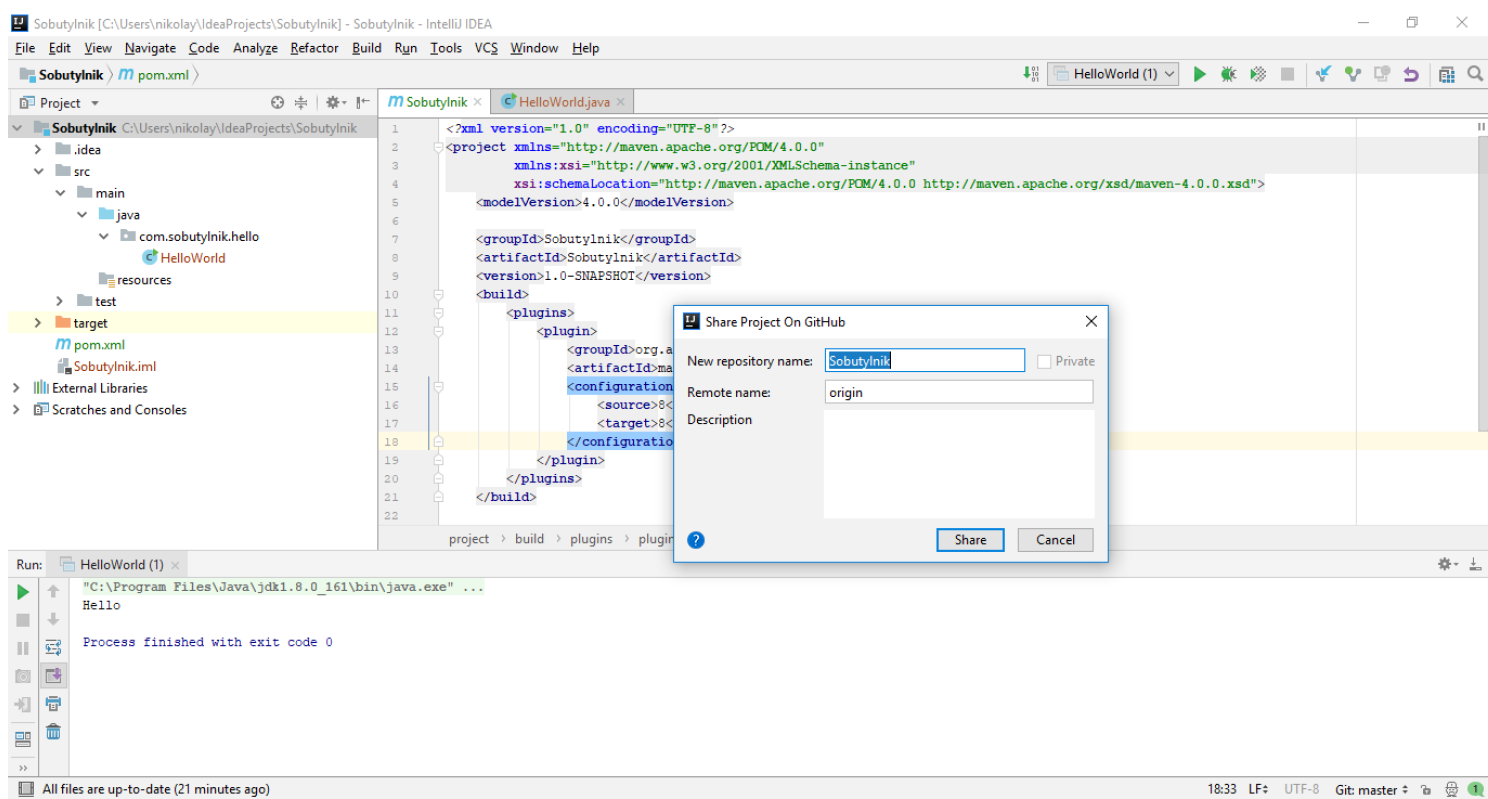Open the File menu

click(x=25, y=48)
